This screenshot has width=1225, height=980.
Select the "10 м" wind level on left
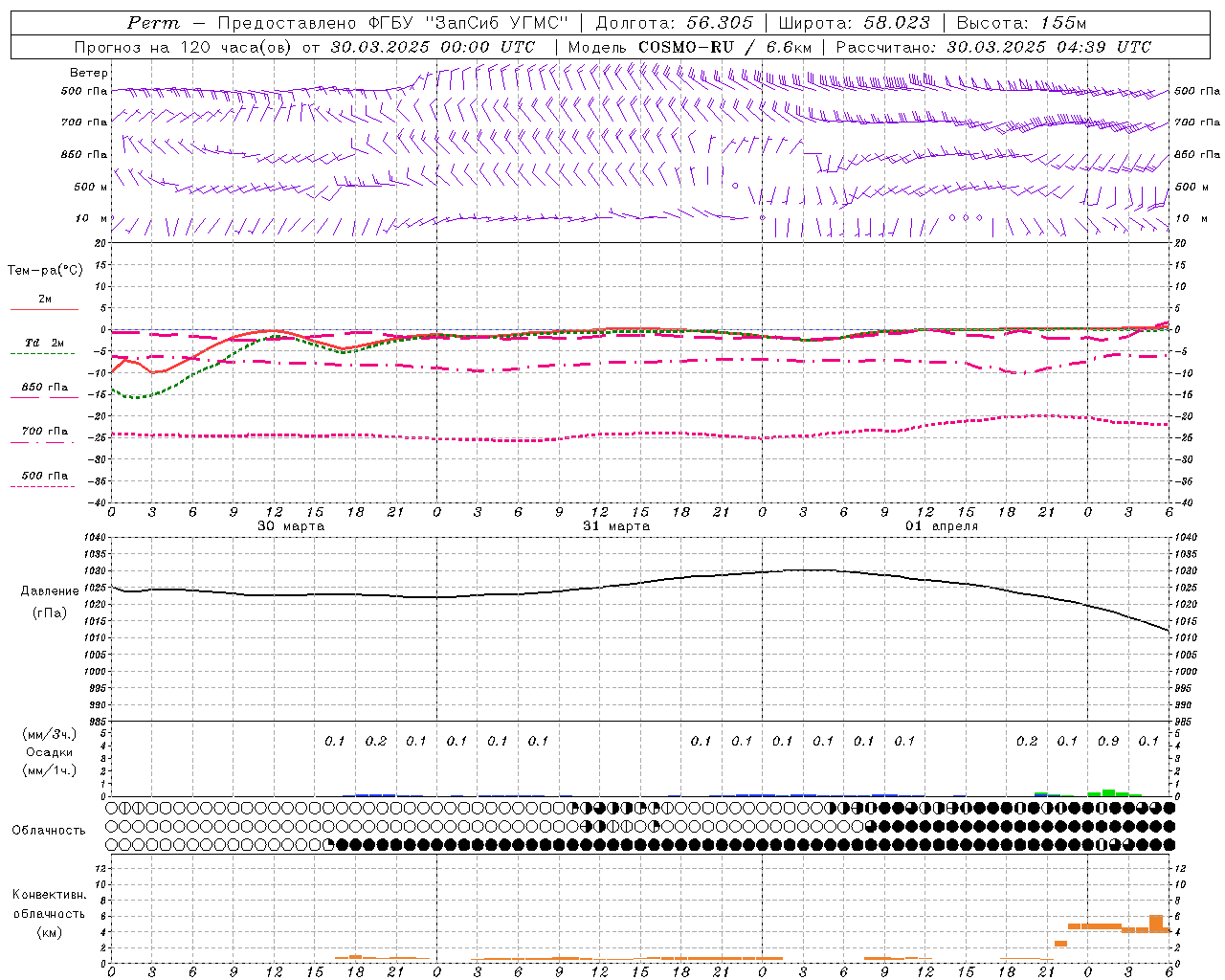[91, 218]
